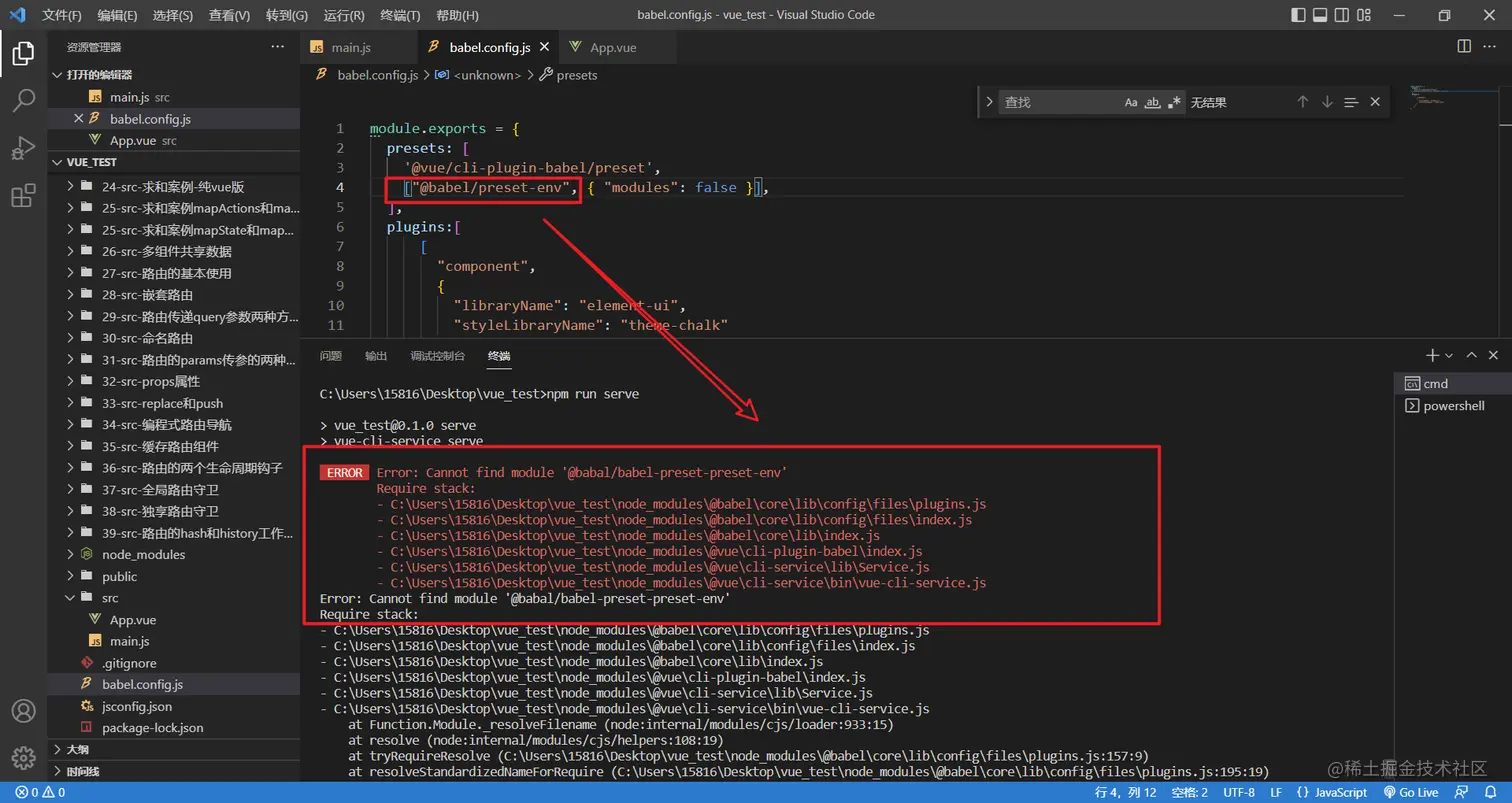Click the 查找 search input field
This screenshot has width=1512, height=803.
click(1060, 102)
